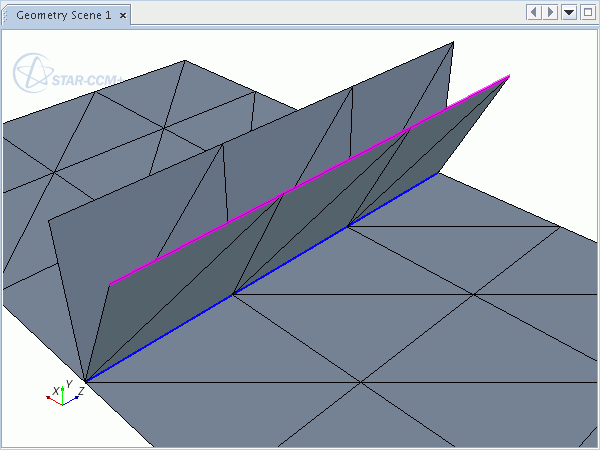Screen dimensions: 600x450
Task: Click the blue Z axis label
Action: pyautogui.click(x=79, y=392)
